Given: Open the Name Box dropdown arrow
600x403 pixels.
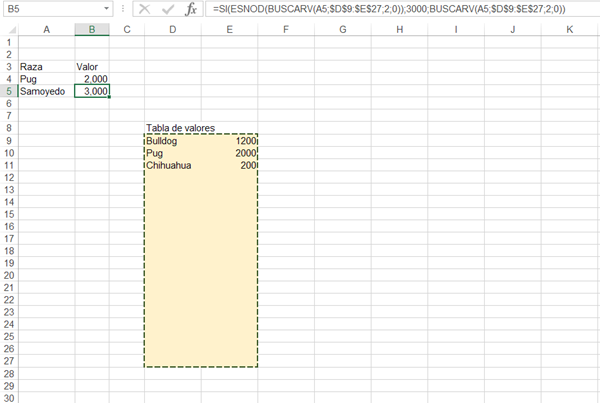Looking at the screenshot, I should [106, 8].
